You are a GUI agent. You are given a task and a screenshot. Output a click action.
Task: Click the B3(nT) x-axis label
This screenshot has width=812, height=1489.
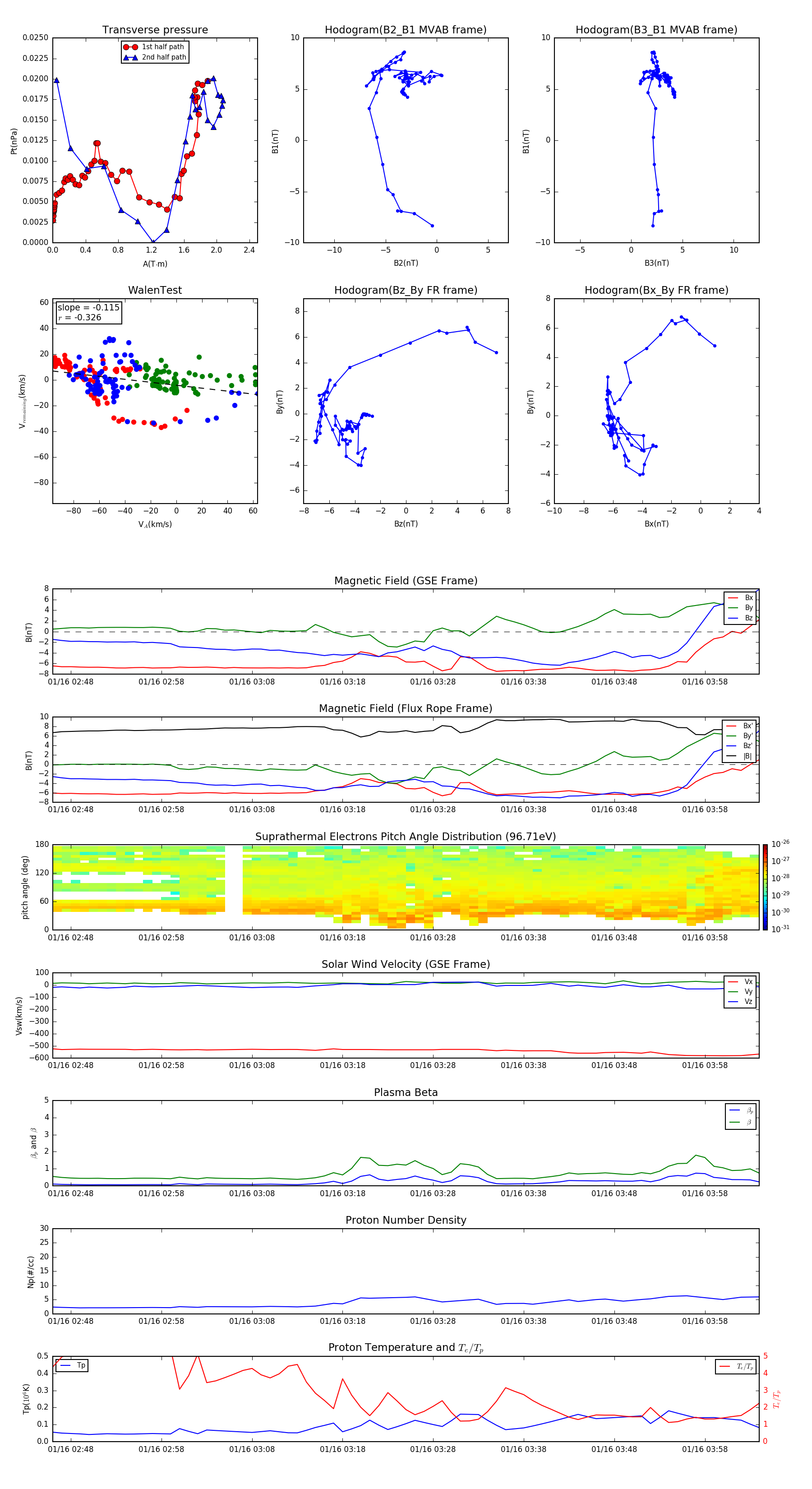pyautogui.click(x=656, y=263)
